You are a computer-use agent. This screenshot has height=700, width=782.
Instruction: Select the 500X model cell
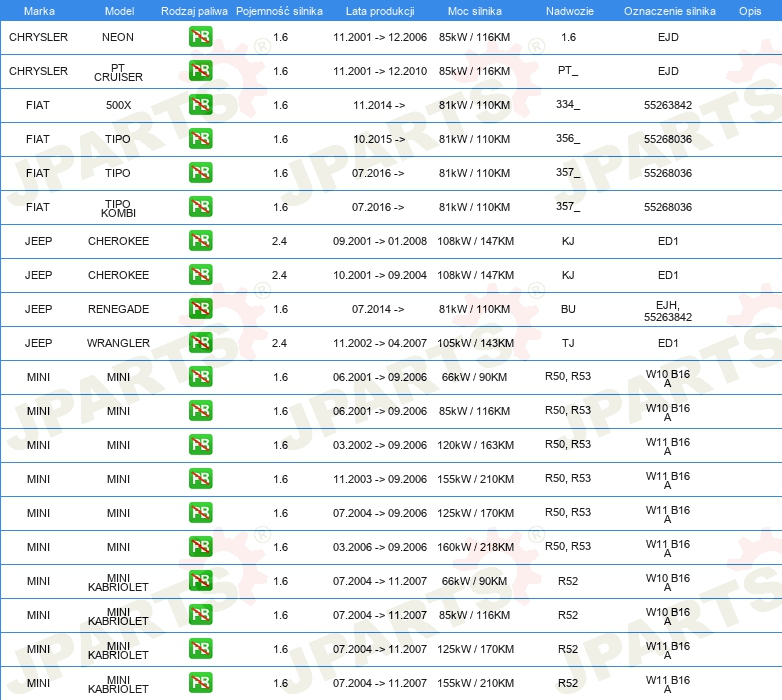click(x=118, y=105)
